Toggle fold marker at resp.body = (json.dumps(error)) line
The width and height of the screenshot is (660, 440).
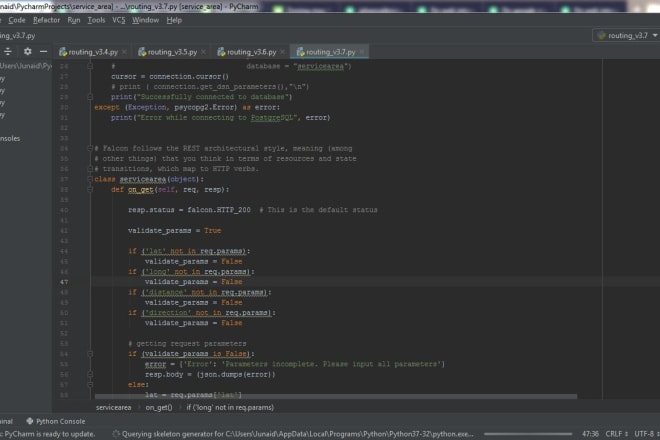point(90,374)
